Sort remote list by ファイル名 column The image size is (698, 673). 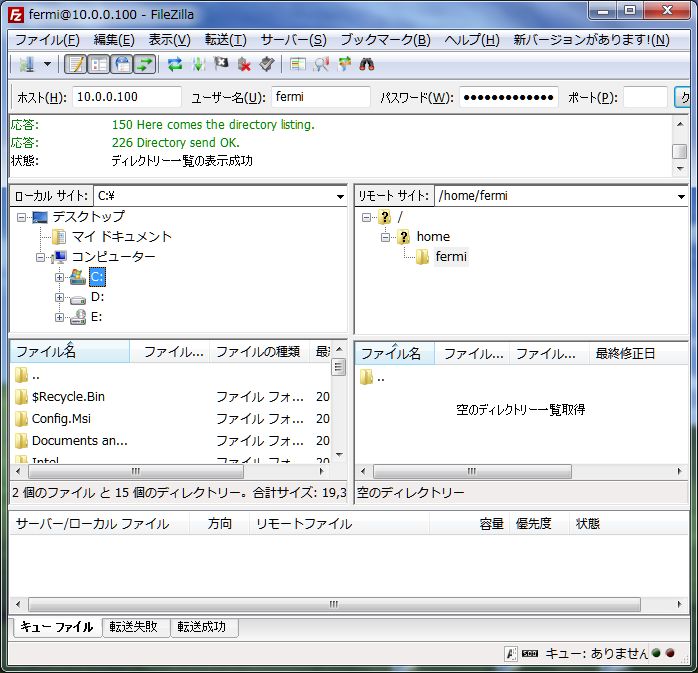pos(394,354)
